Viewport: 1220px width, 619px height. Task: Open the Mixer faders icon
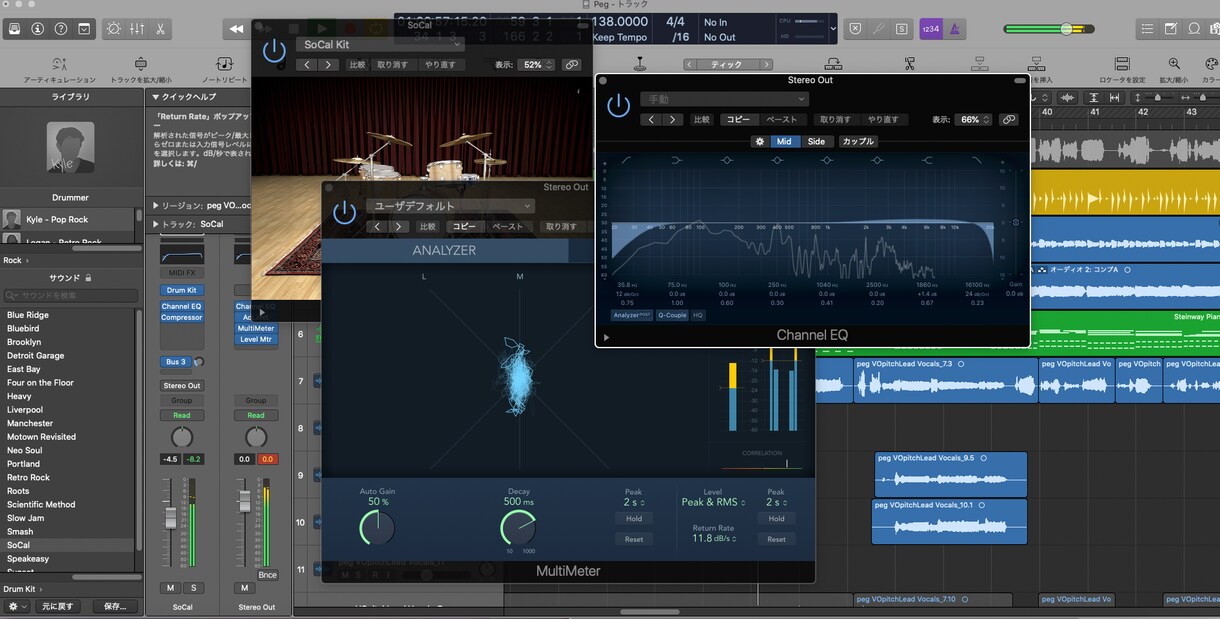click(138, 29)
